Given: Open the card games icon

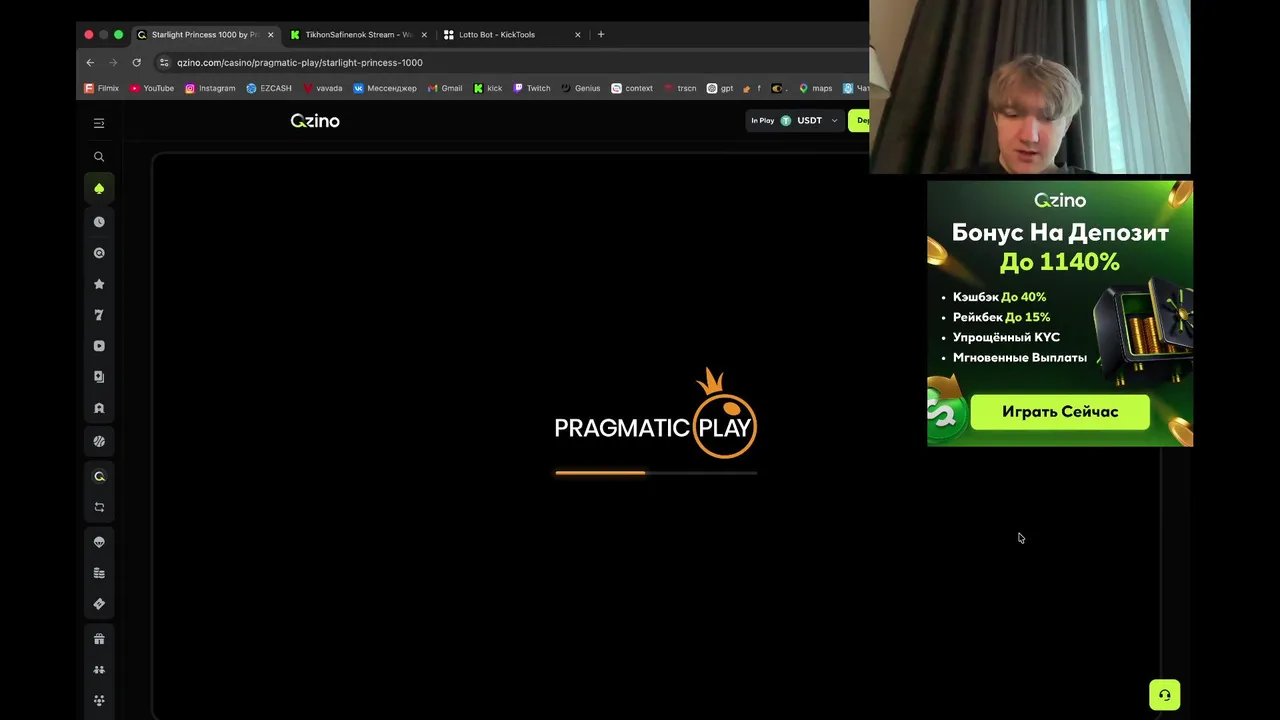Looking at the screenshot, I should 99,377.
